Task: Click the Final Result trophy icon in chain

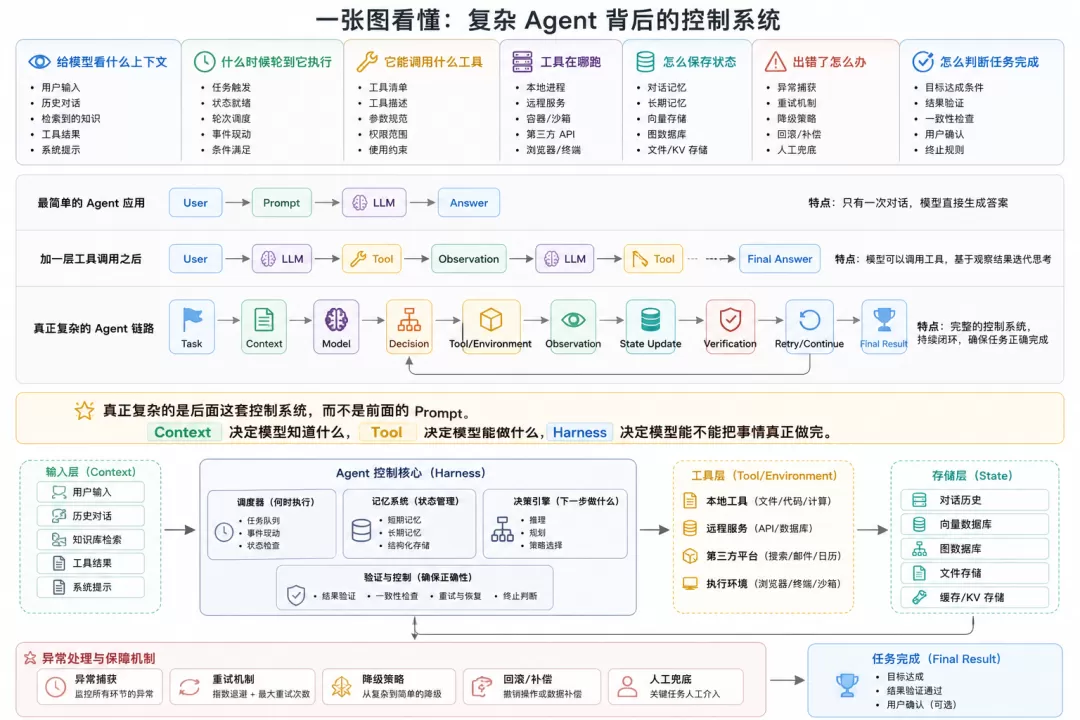Action: 884,320
